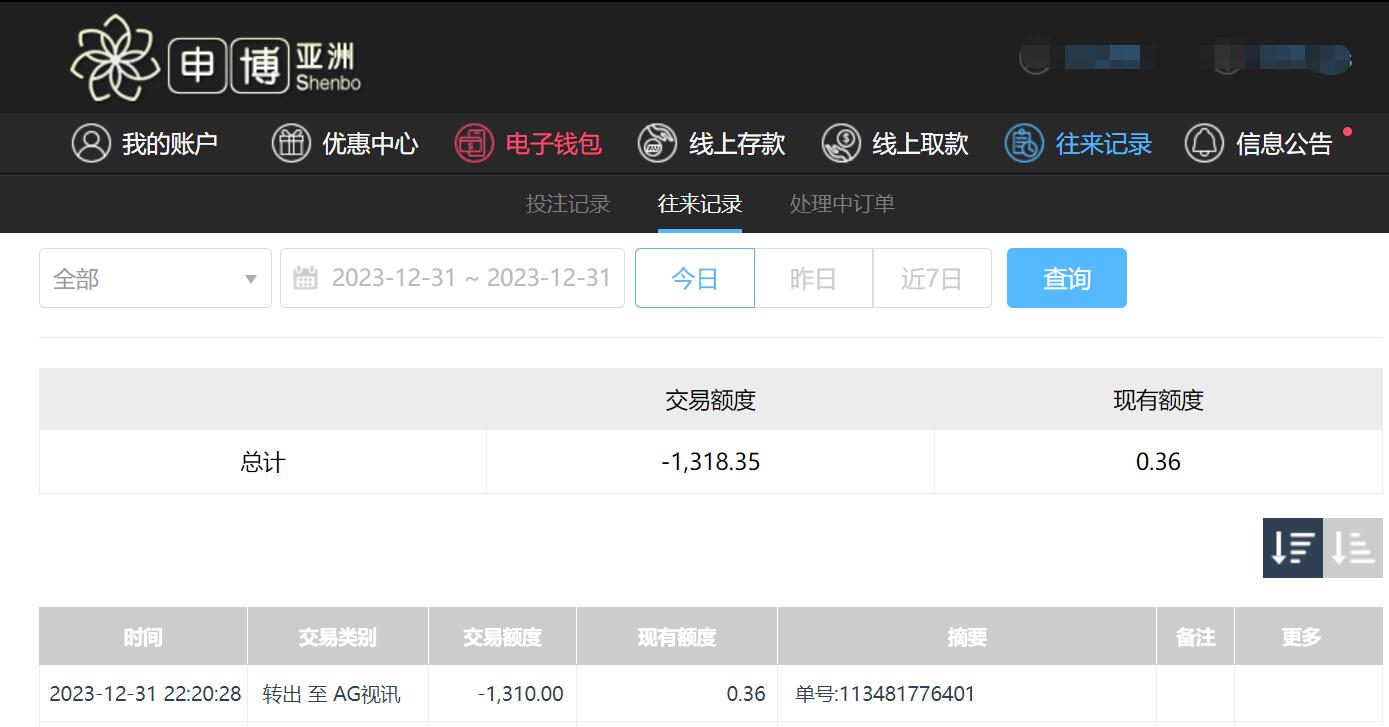
Task: Click the 信息公告 bell icon
Action: click(1204, 143)
